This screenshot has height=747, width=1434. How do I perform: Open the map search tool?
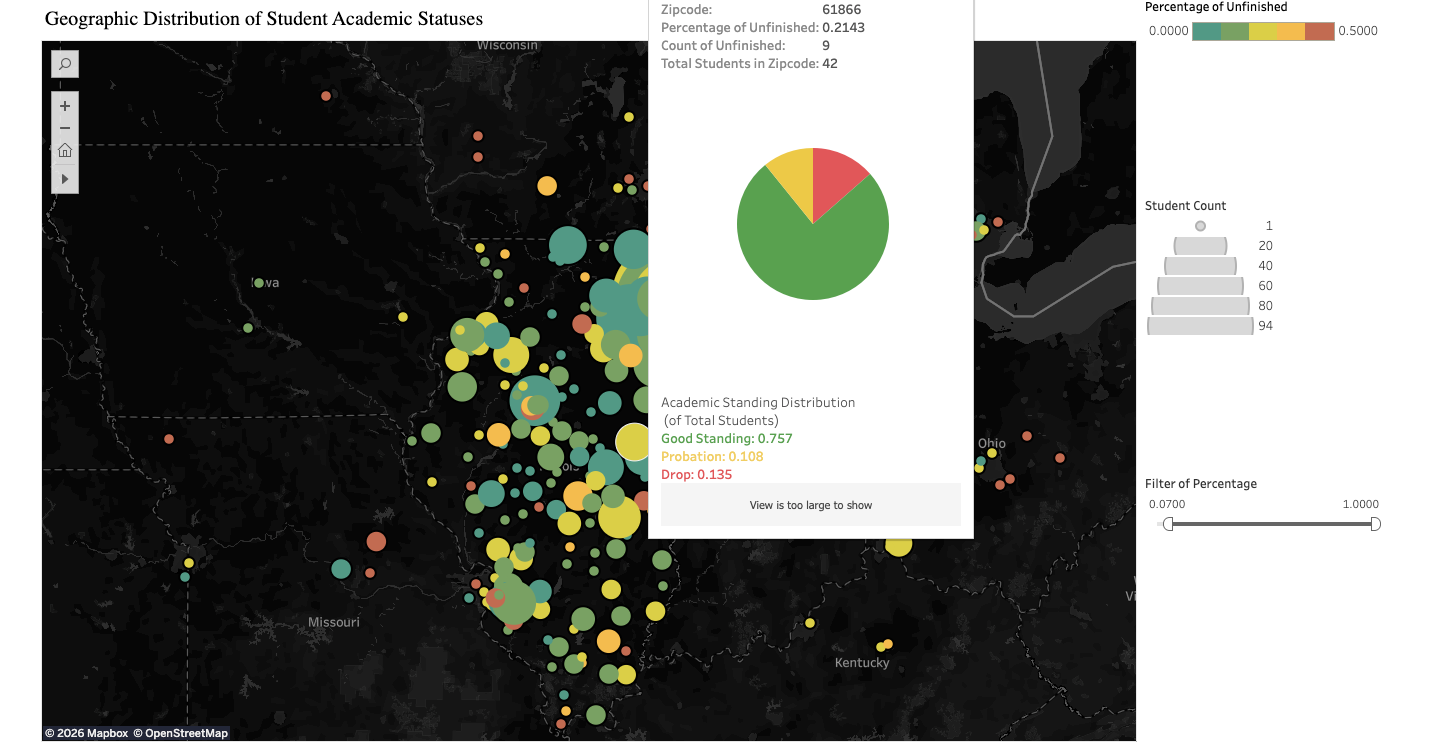click(65, 64)
